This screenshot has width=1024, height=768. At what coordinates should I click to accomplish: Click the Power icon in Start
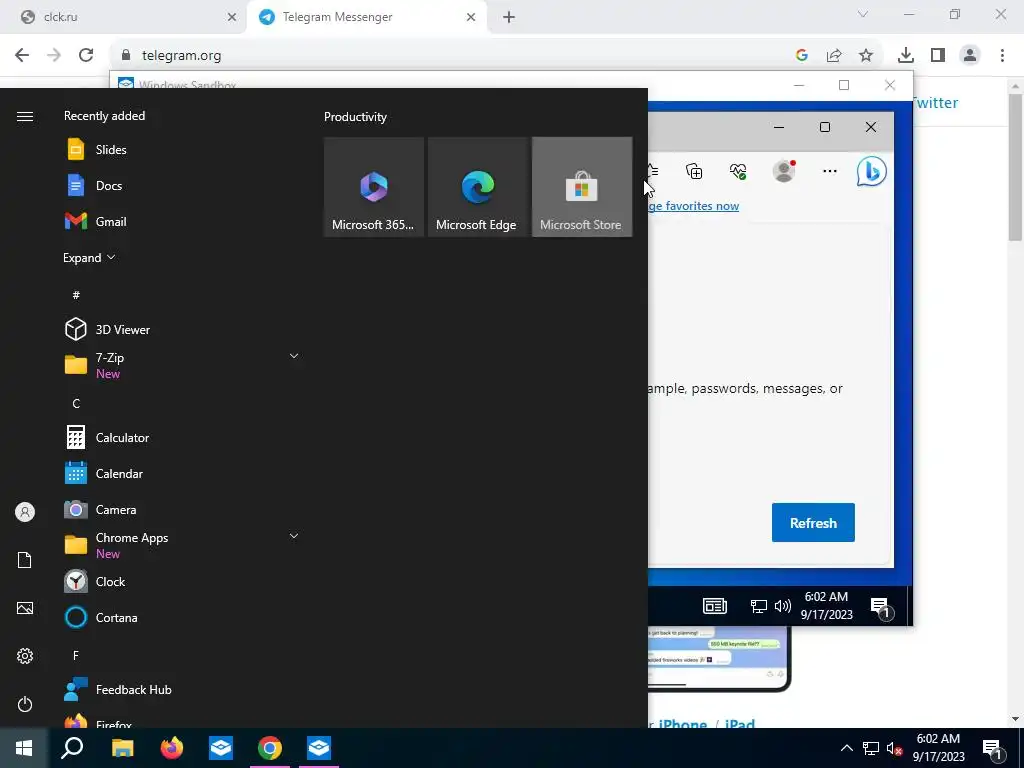click(25, 704)
